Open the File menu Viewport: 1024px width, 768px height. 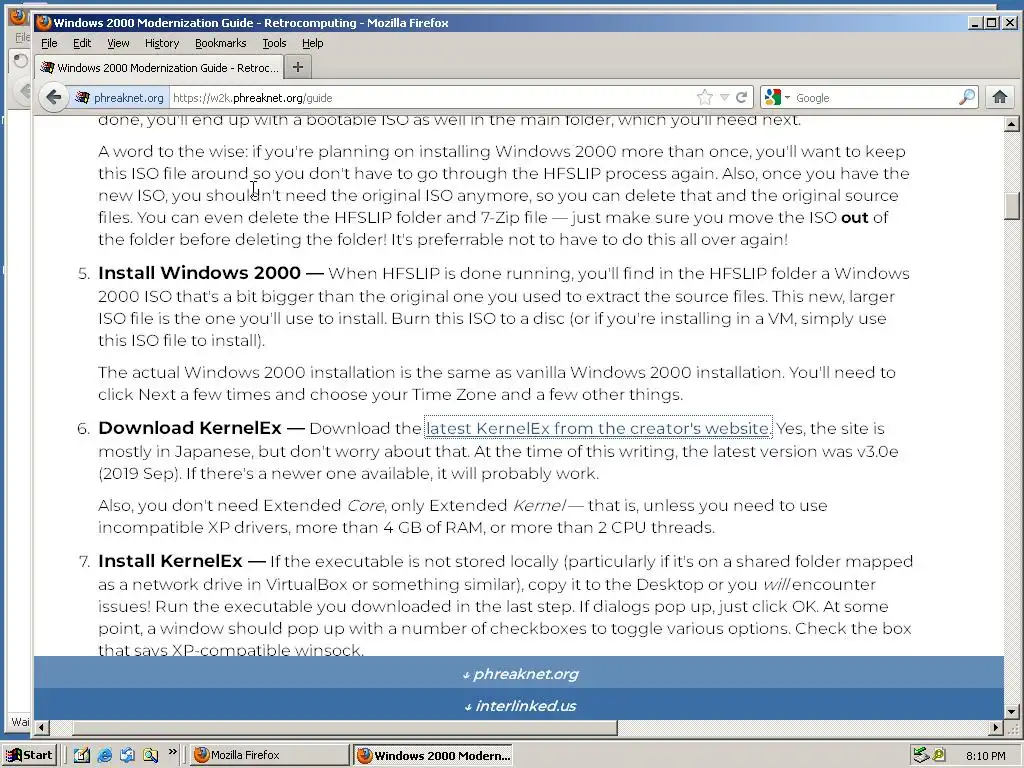(x=49, y=43)
